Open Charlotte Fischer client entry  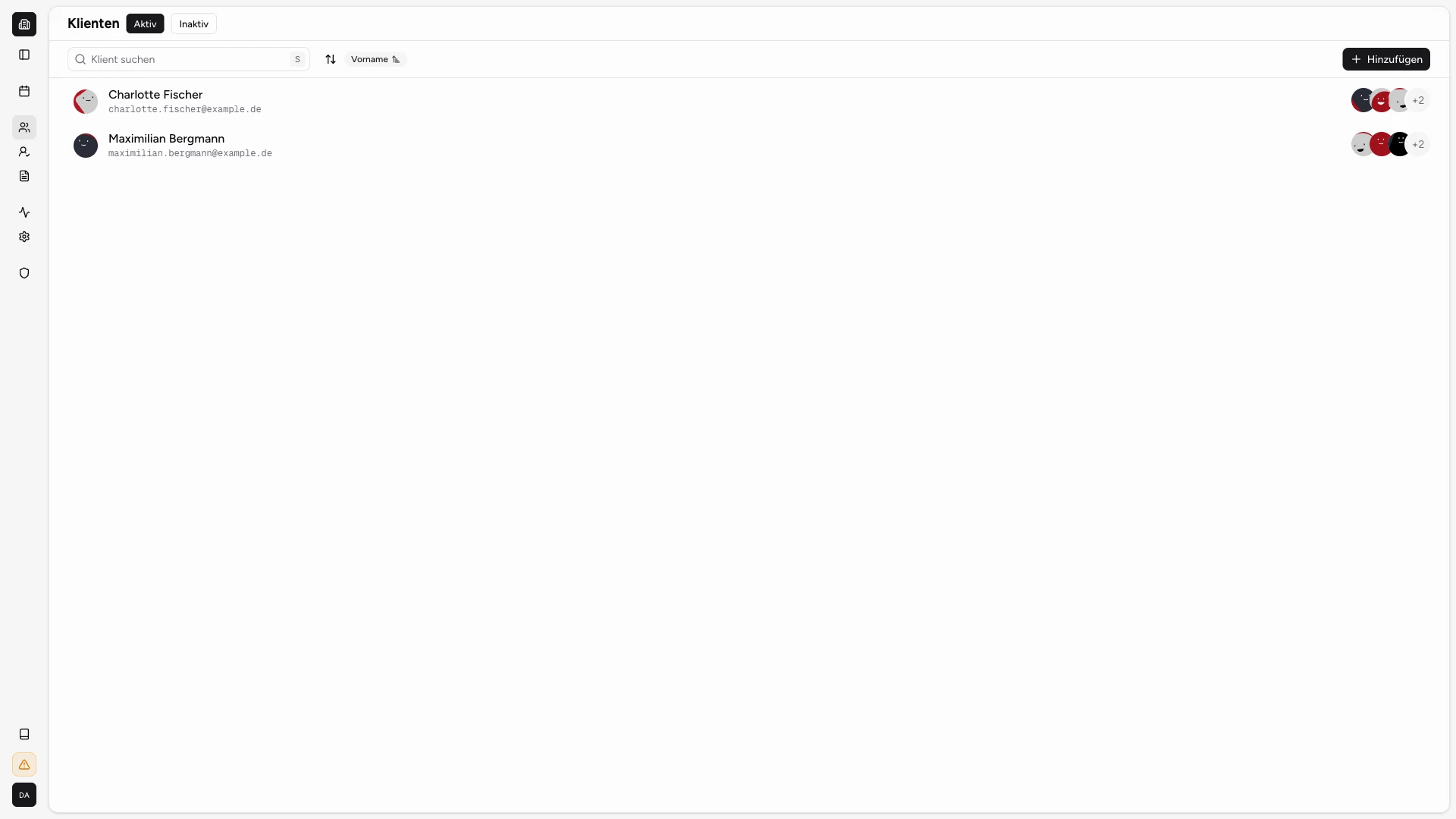(x=155, y=95)
